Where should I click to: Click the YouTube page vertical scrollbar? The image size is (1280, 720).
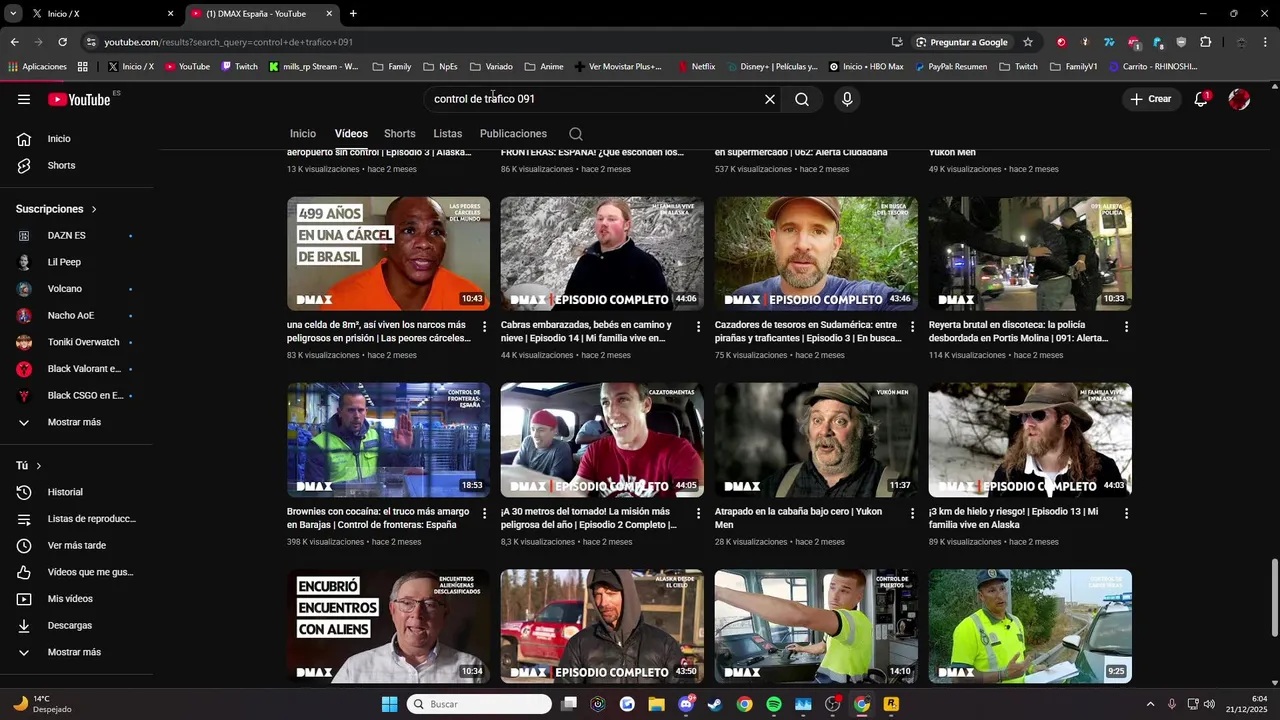click(x=1274, y=597)
